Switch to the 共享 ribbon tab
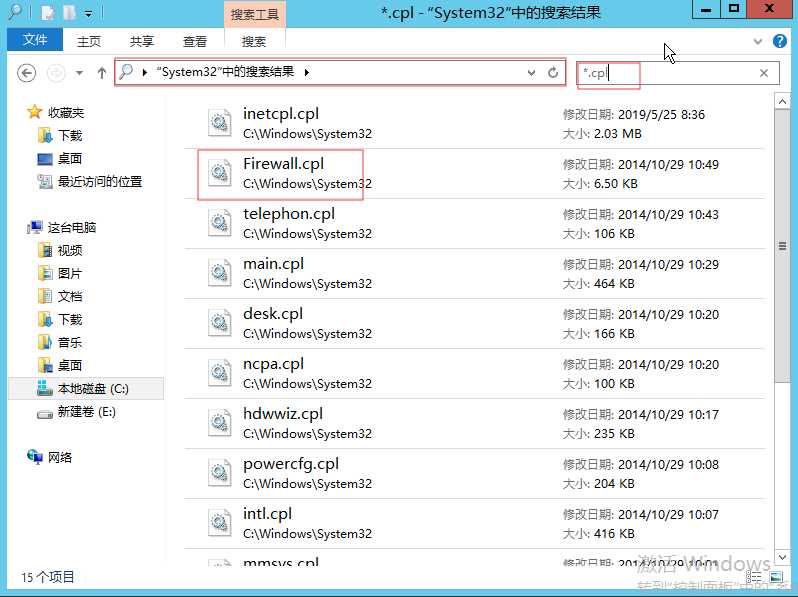 coord(141,41)
